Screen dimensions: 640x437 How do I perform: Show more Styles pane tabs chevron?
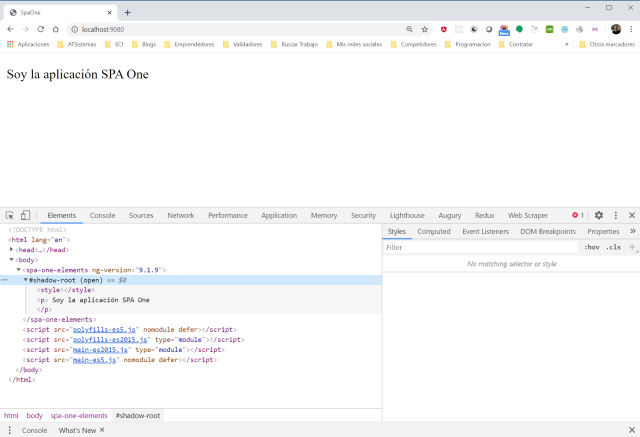click(633, 231)
